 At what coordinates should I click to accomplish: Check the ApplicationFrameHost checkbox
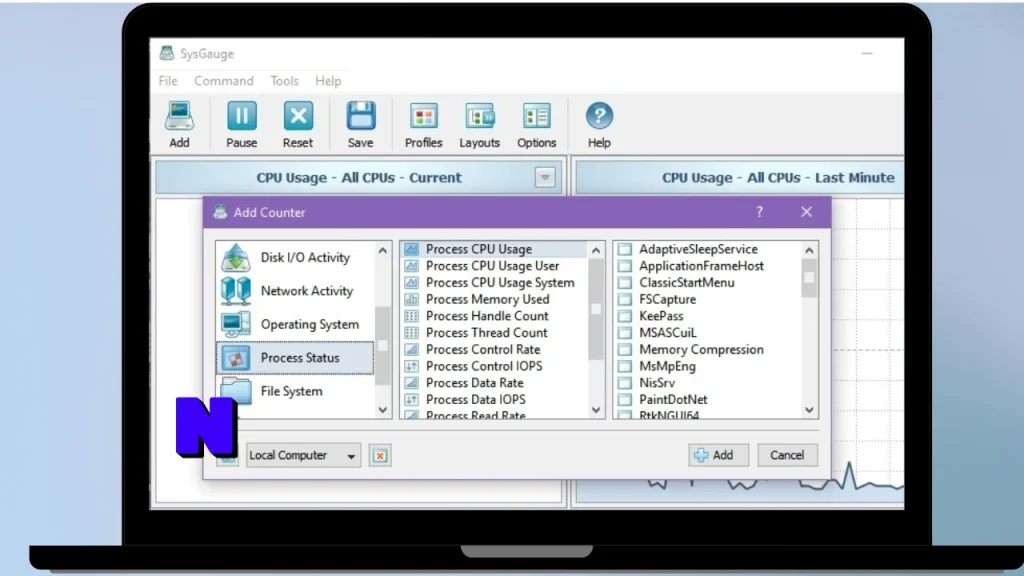(625, 266)
